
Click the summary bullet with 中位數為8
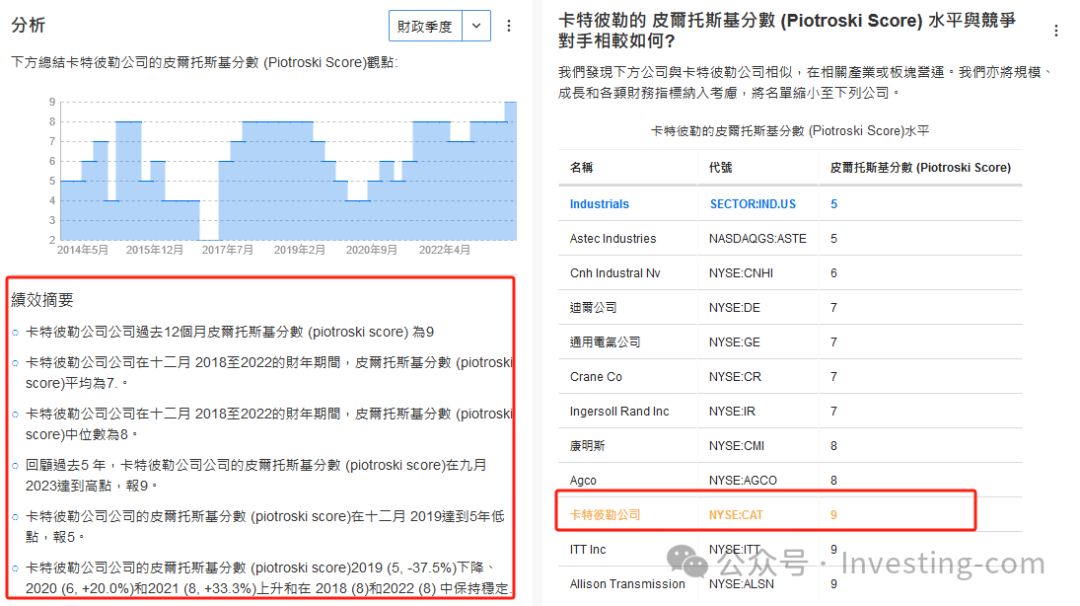(x=269, y=424)
